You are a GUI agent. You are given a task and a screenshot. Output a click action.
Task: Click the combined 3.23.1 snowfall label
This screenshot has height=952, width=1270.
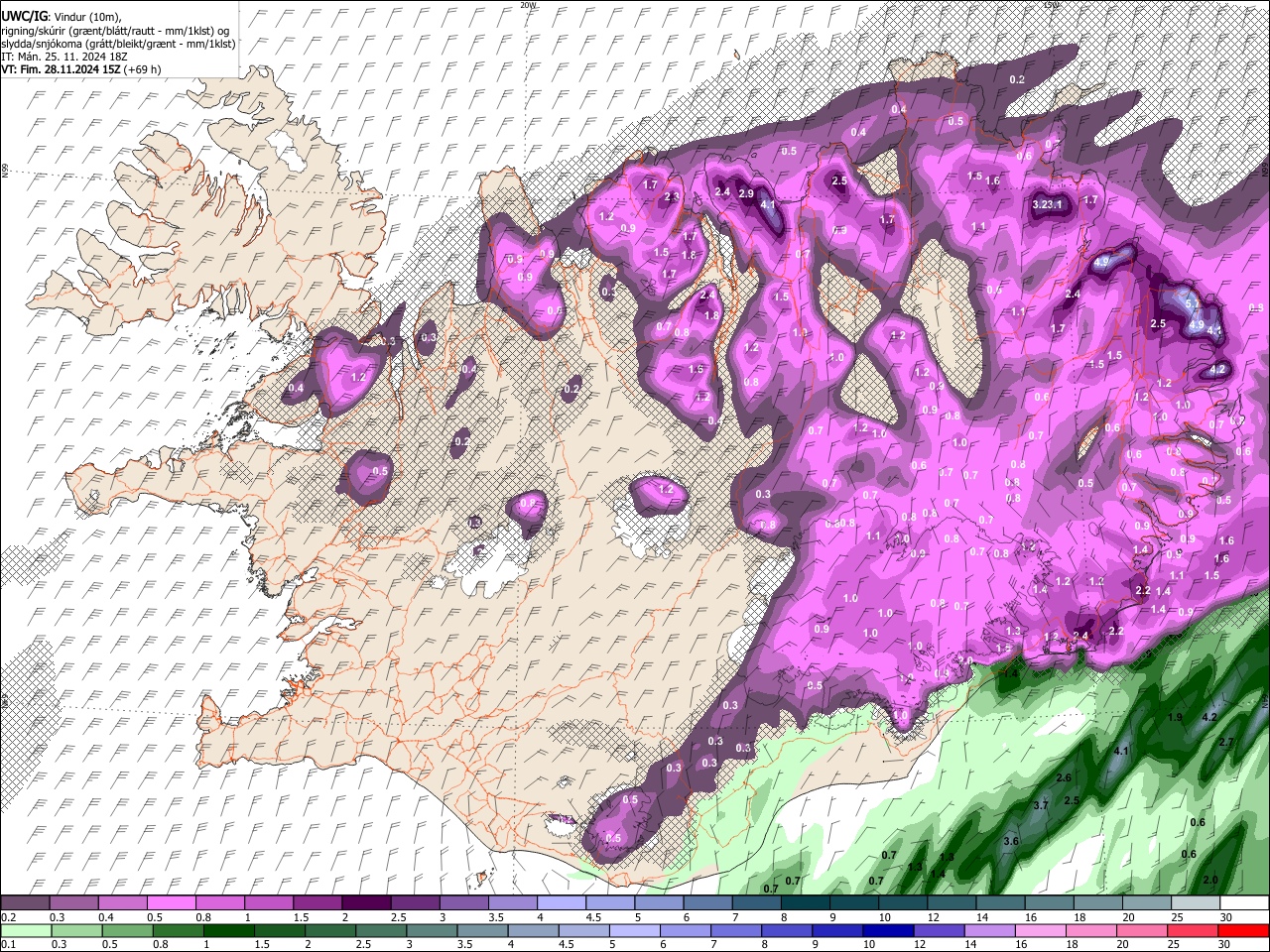click(x=1048, y=204)
